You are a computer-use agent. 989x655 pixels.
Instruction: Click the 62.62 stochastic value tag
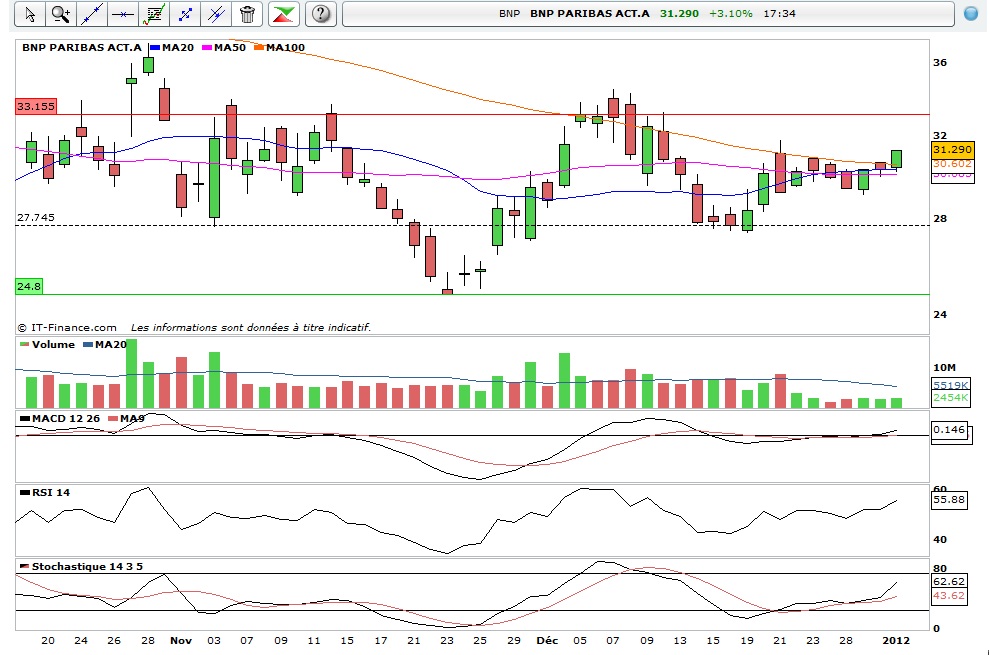coord(949,581)
